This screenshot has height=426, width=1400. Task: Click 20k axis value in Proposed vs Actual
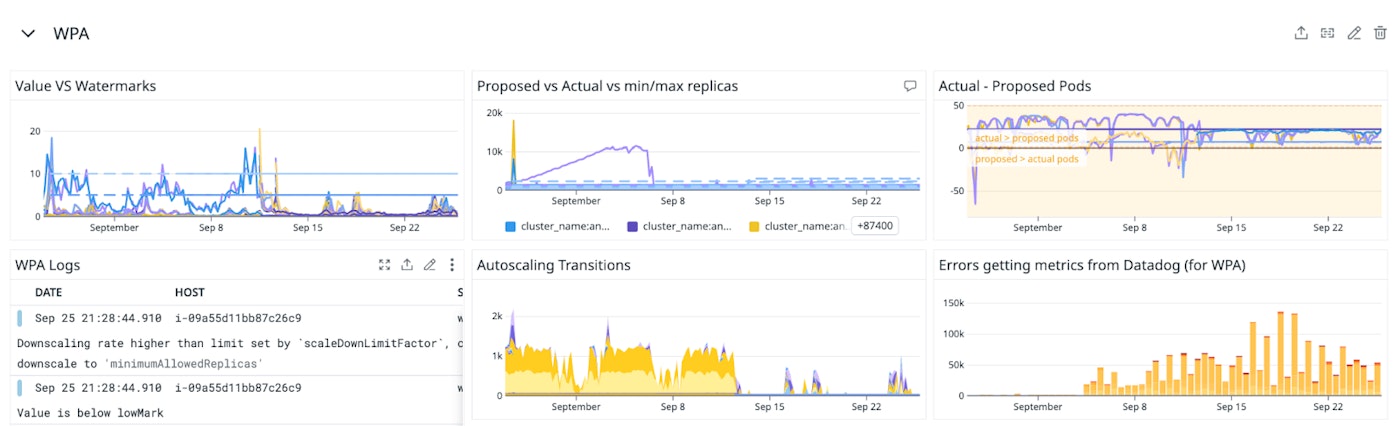point(494,113)
